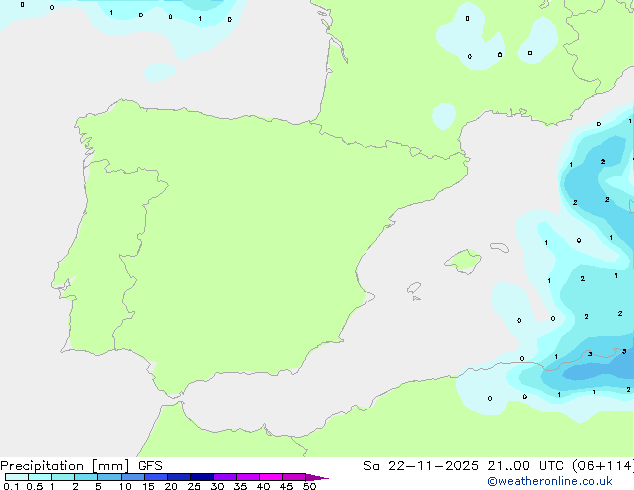This screenshot has width=634, height=490.
Task: Click the "50" legend scale label
Action: click(x=309, y=486)
